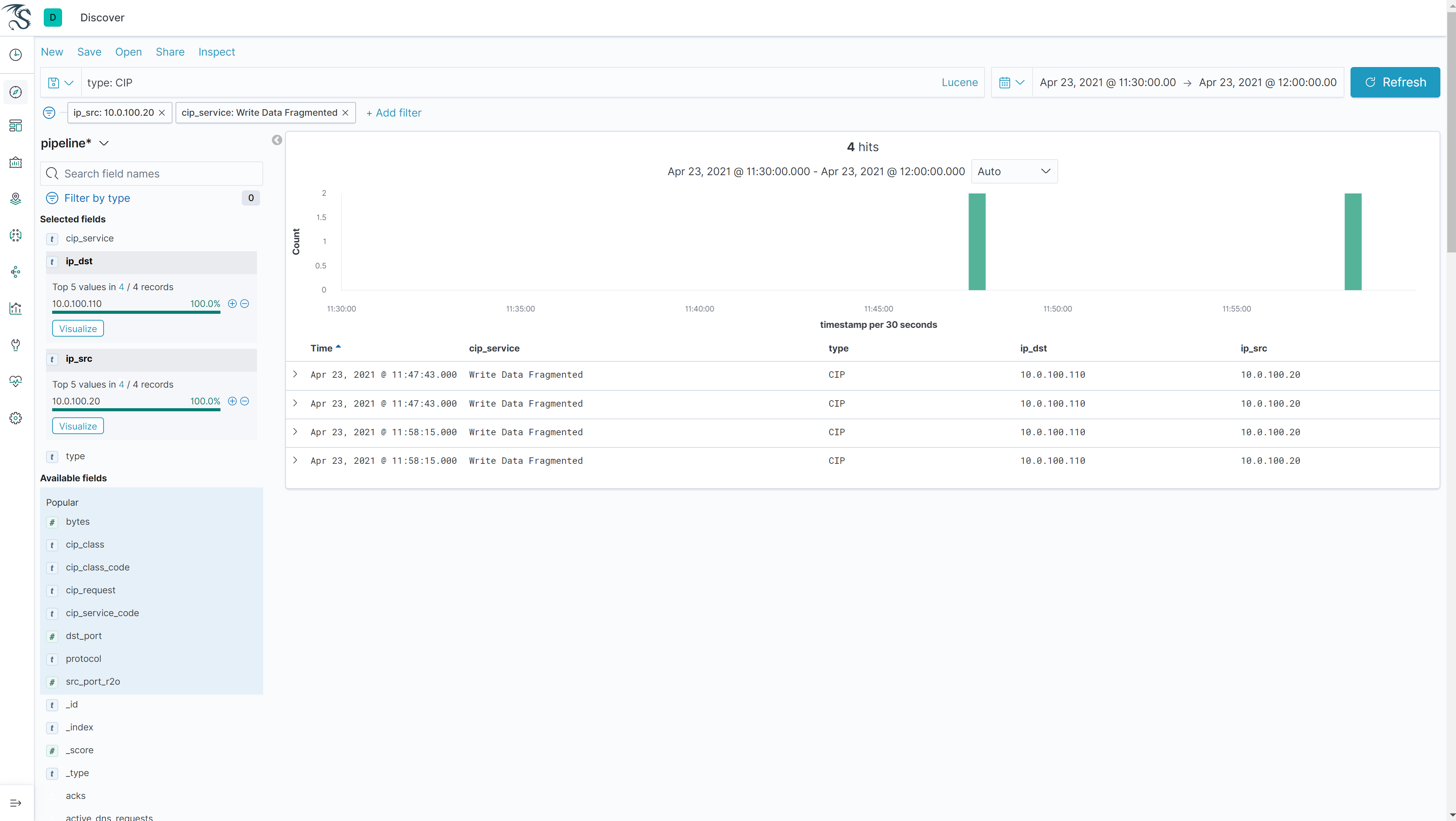Click Visualize button under ip_src
The height and width of the screenshot is (821, 1456).
[x=78, y=426]
